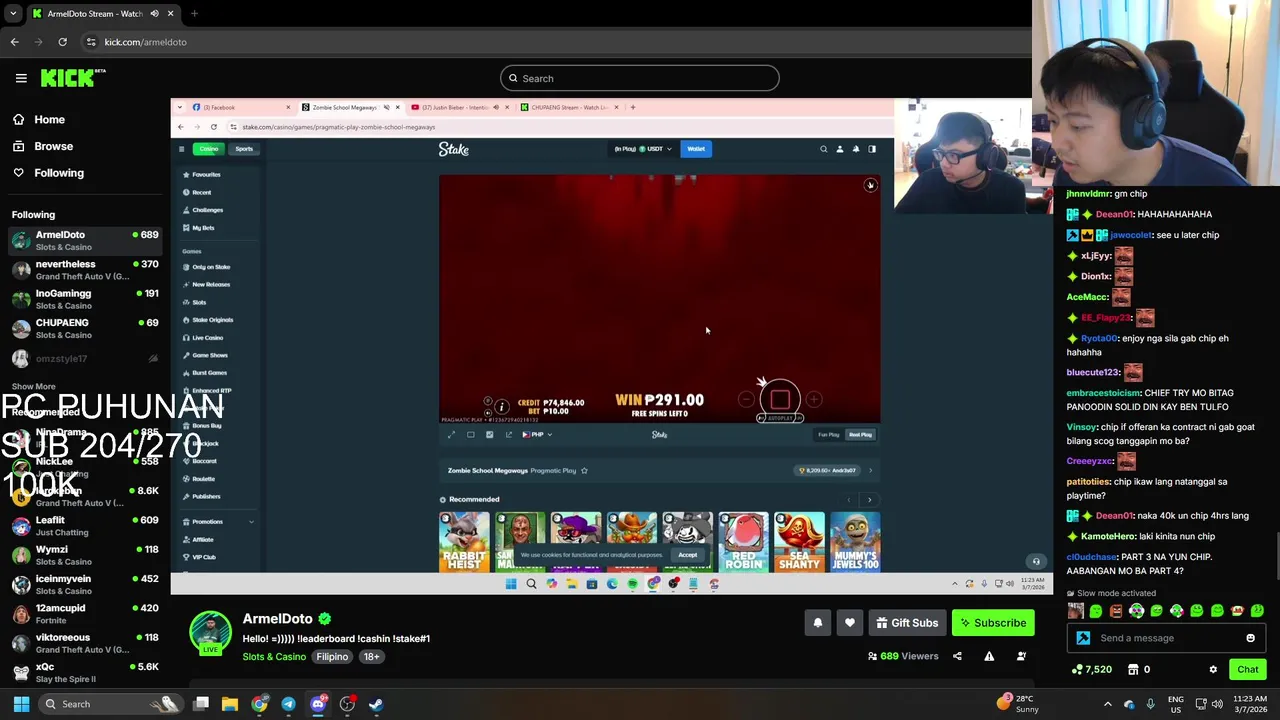The width and height of the screenshot is (1280, 720).
Task: Toggle stream notifications bell
Action: [x=818, y=623]
